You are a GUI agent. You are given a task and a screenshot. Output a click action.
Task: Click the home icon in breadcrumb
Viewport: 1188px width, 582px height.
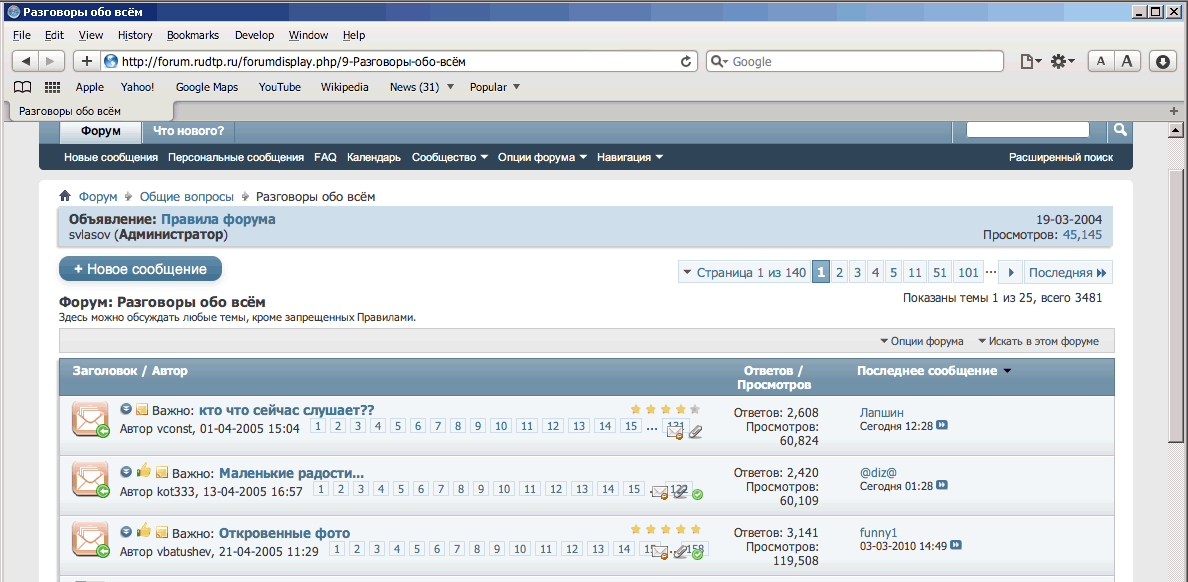[65, 196]
